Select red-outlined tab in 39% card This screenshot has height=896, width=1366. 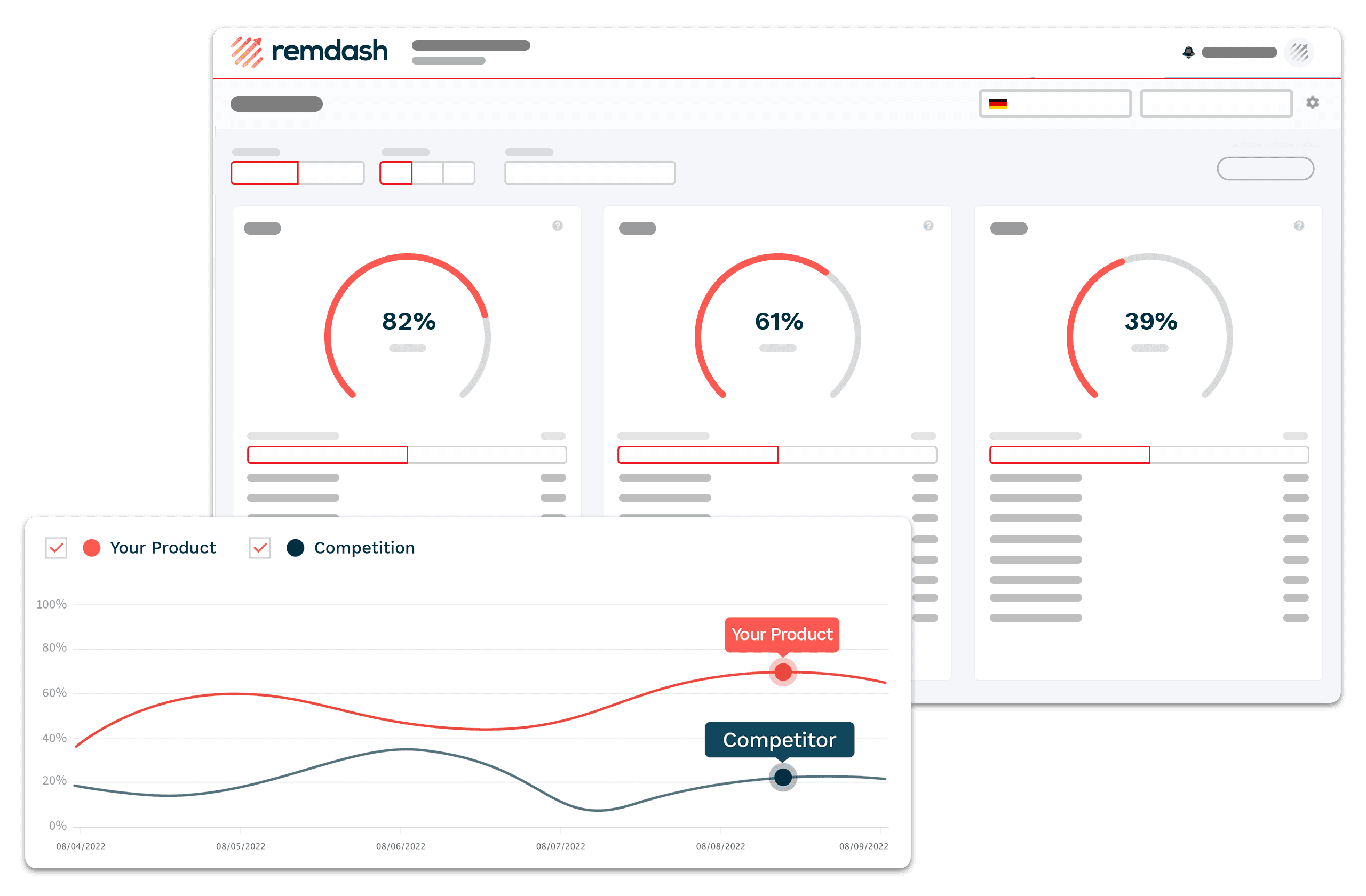point(1069,455)
